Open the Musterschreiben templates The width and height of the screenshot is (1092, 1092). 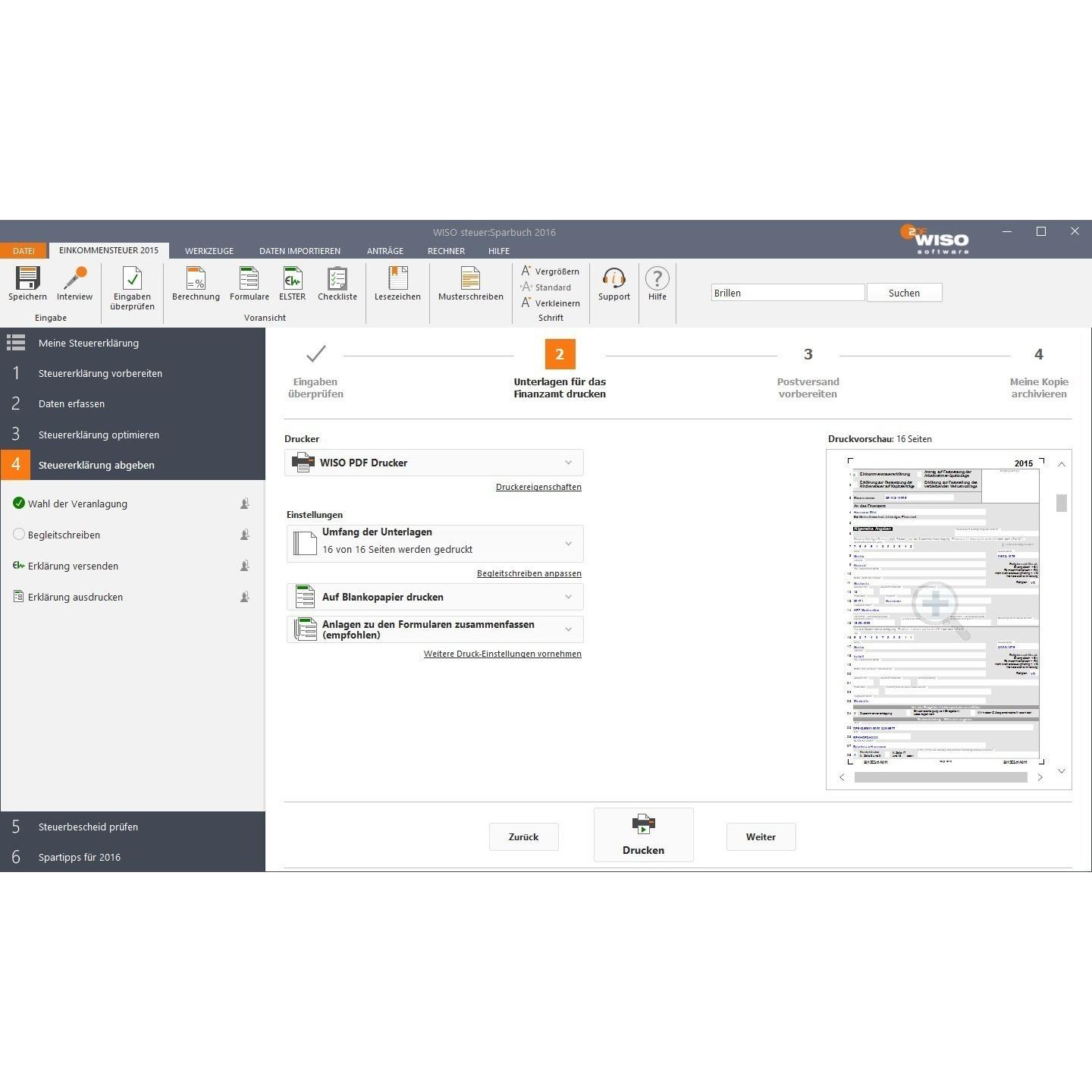(x=470, y=278)
